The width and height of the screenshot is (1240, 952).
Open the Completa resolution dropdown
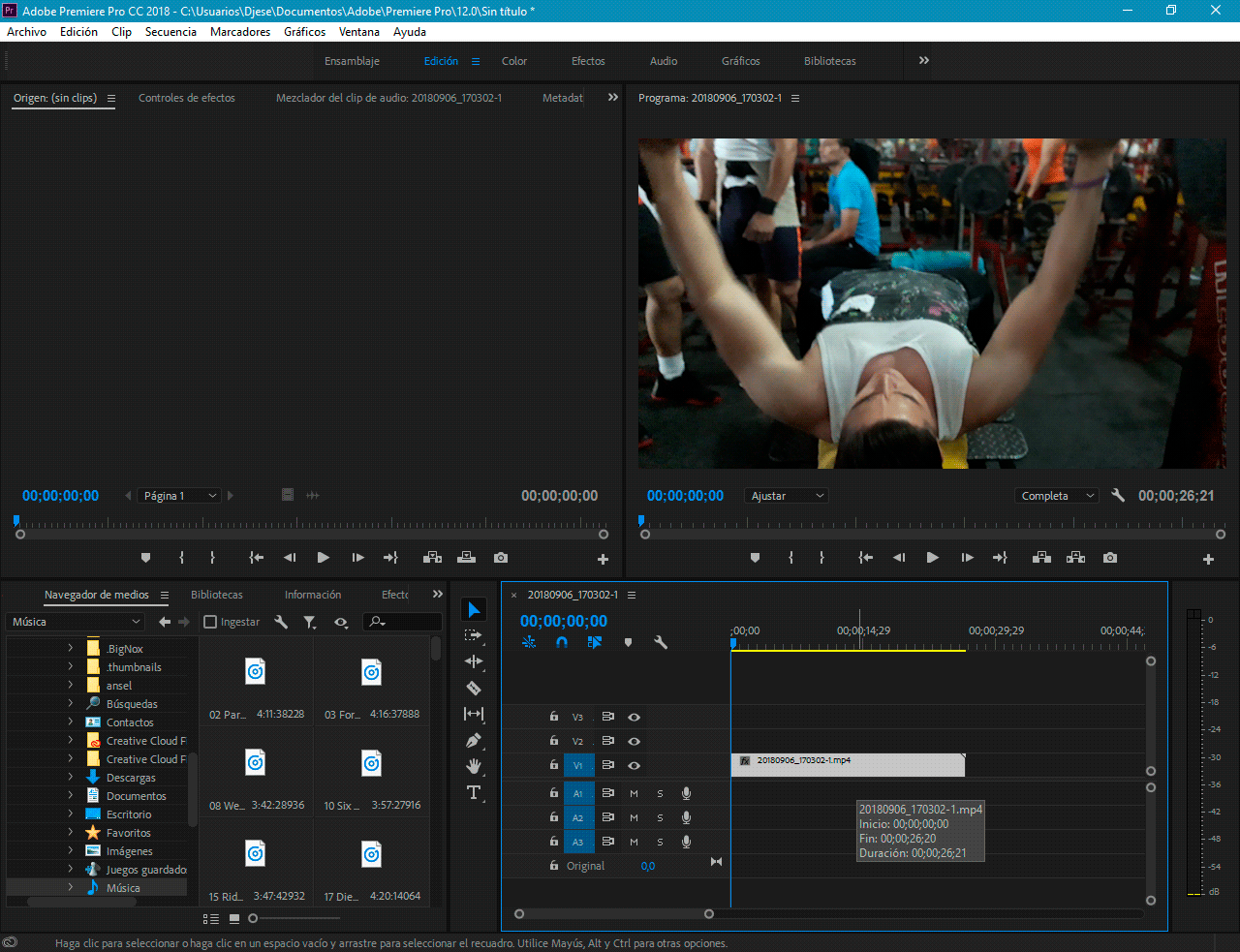(1056, 496)
